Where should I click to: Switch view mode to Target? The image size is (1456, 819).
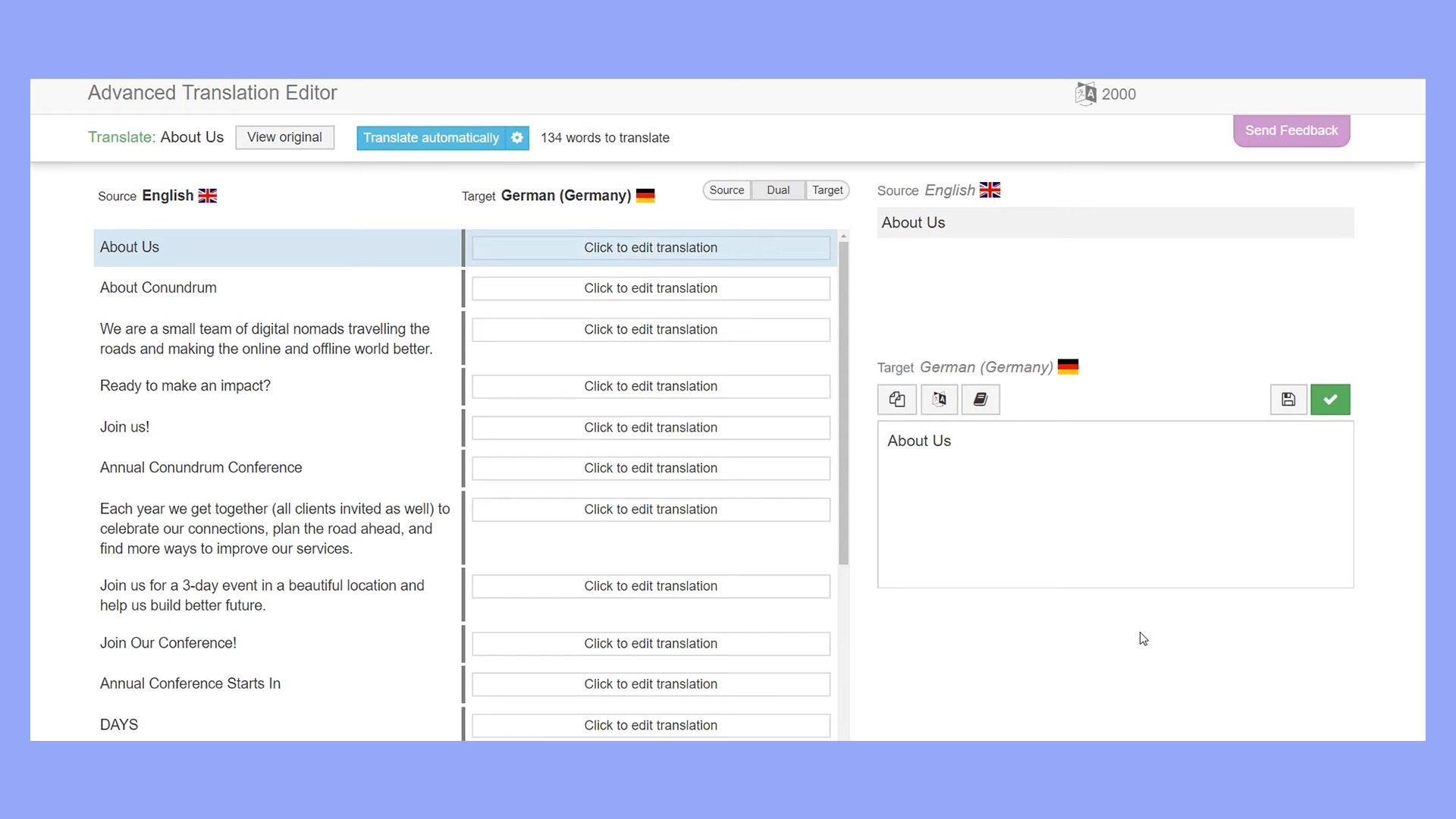pyautogui.click(x=827, y=190)
